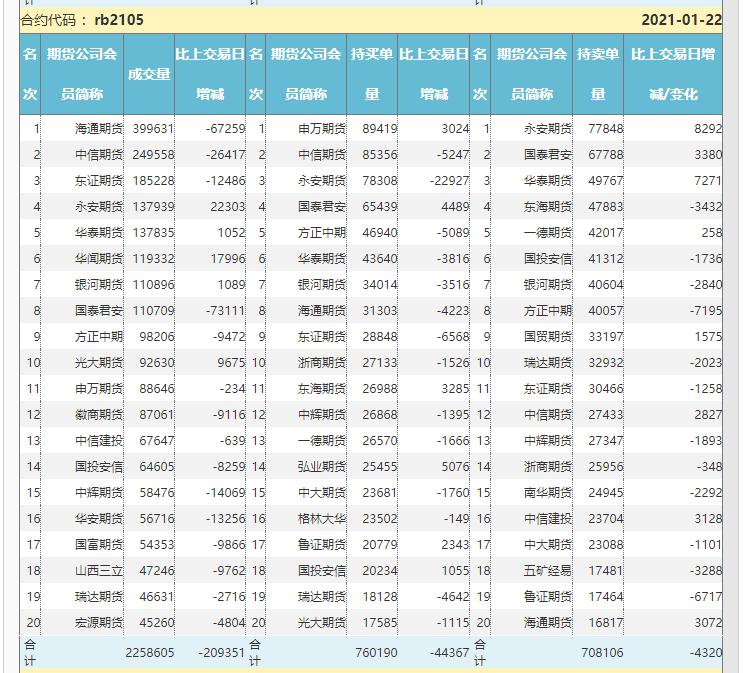Image resolution: width=753 pixels, height=673 pixels.
Task: Click 格林大华 row name
Action: [x=322, y=518]
